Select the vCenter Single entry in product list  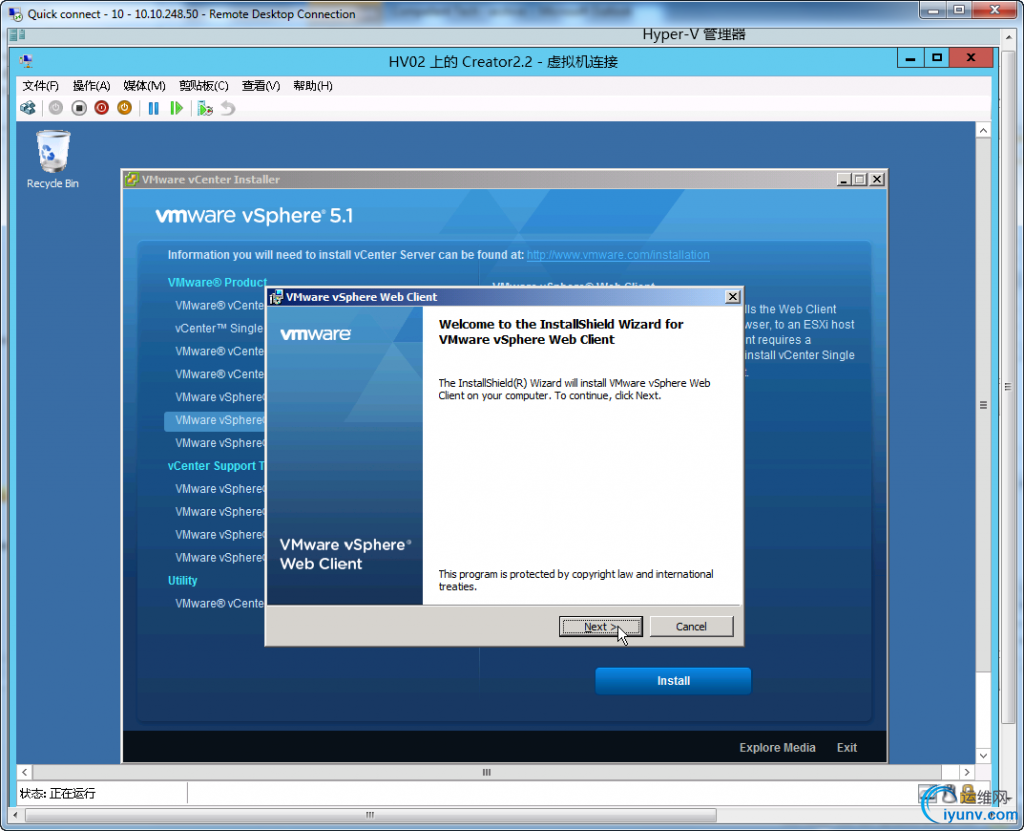tap(219, 328)
